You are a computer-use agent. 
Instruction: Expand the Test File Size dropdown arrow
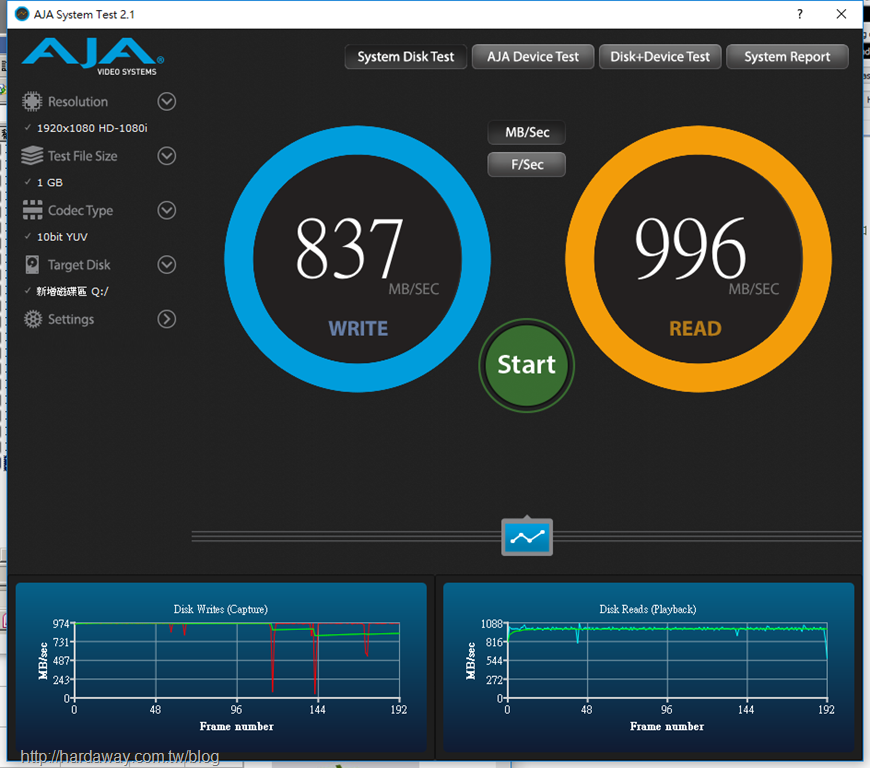[166, 156]
